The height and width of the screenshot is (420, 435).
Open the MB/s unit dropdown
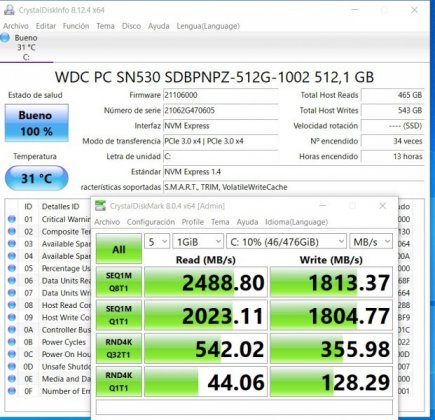(371, 242)
